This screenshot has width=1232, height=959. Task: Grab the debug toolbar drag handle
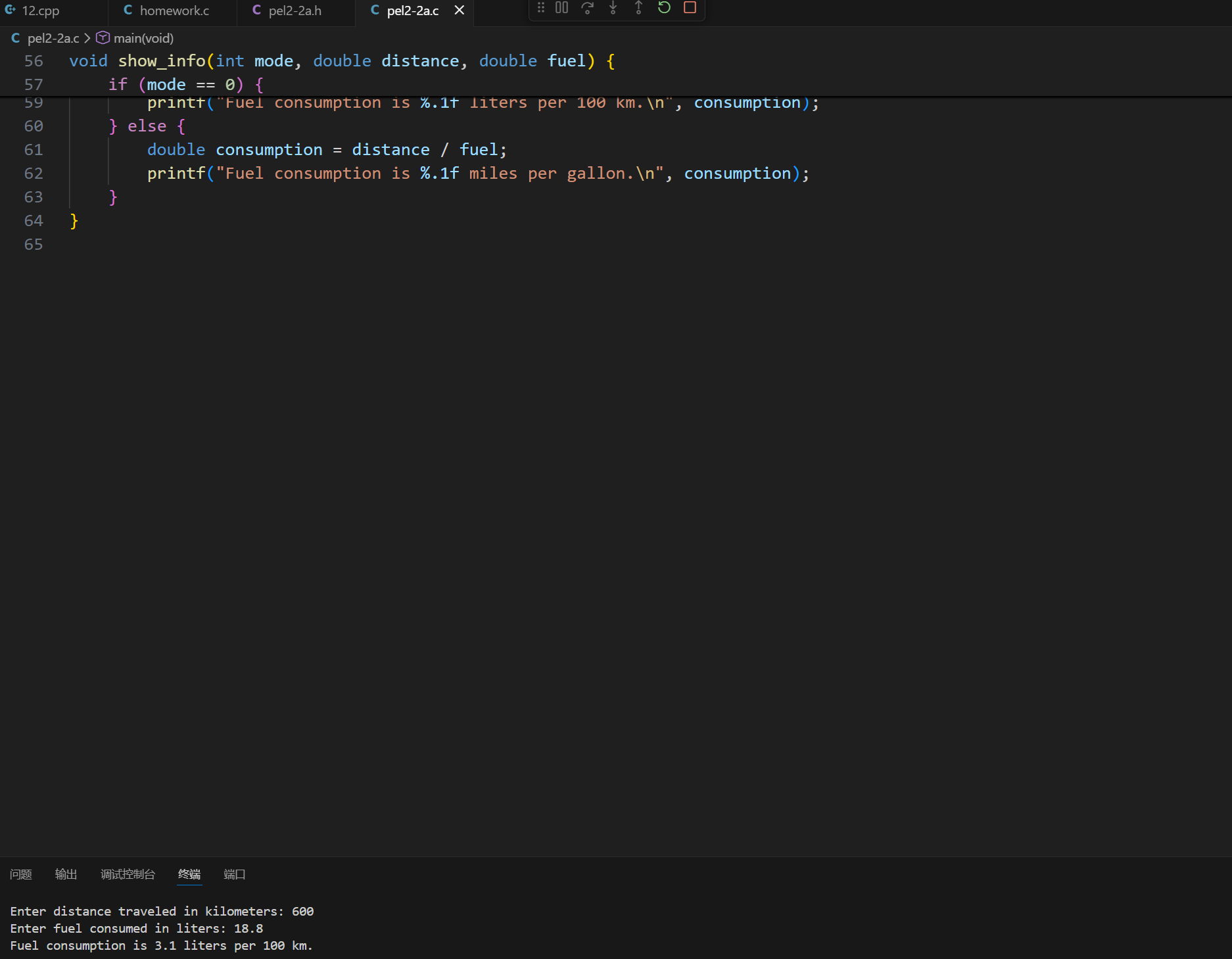pos(540,8)
